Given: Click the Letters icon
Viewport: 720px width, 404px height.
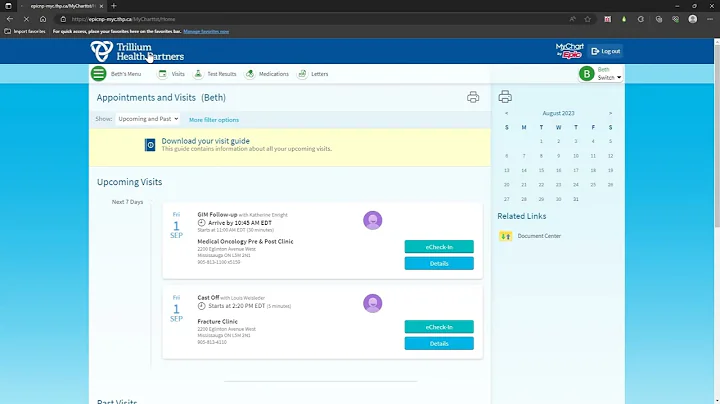Looking at the screenshot, I should 302,73.
